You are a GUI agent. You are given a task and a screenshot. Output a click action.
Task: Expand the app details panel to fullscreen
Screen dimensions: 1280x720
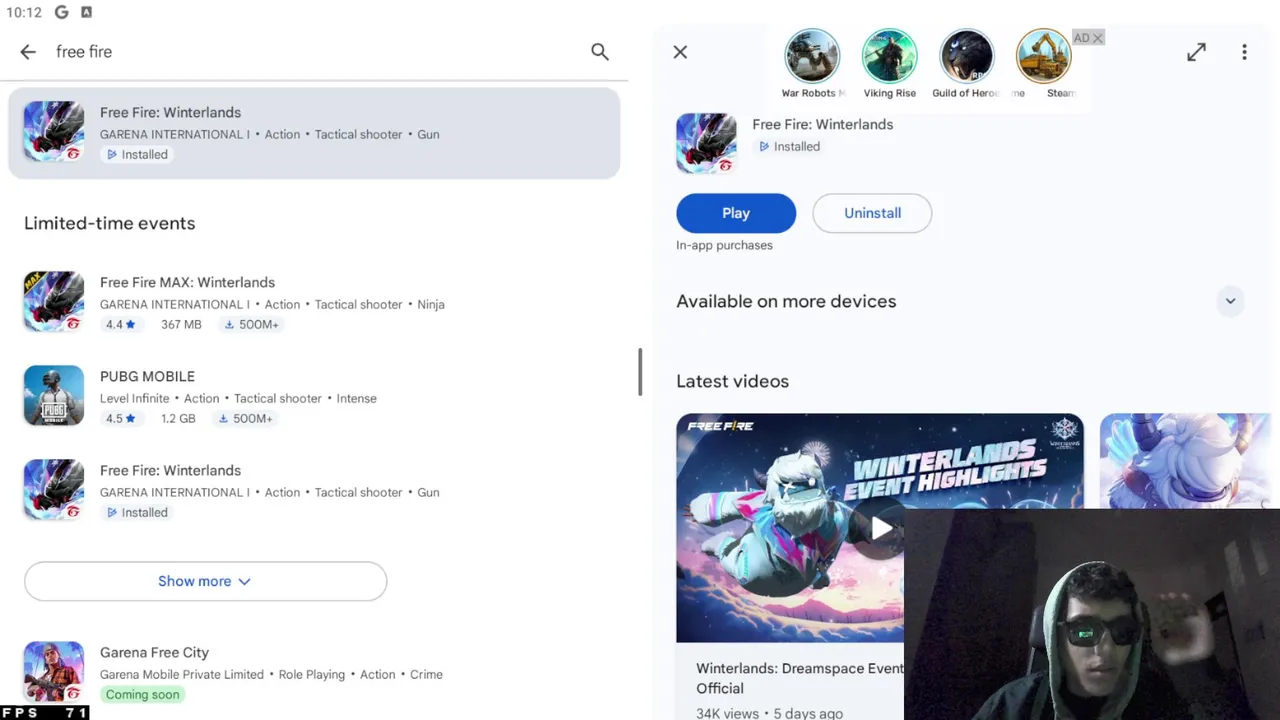point(1196,52)
